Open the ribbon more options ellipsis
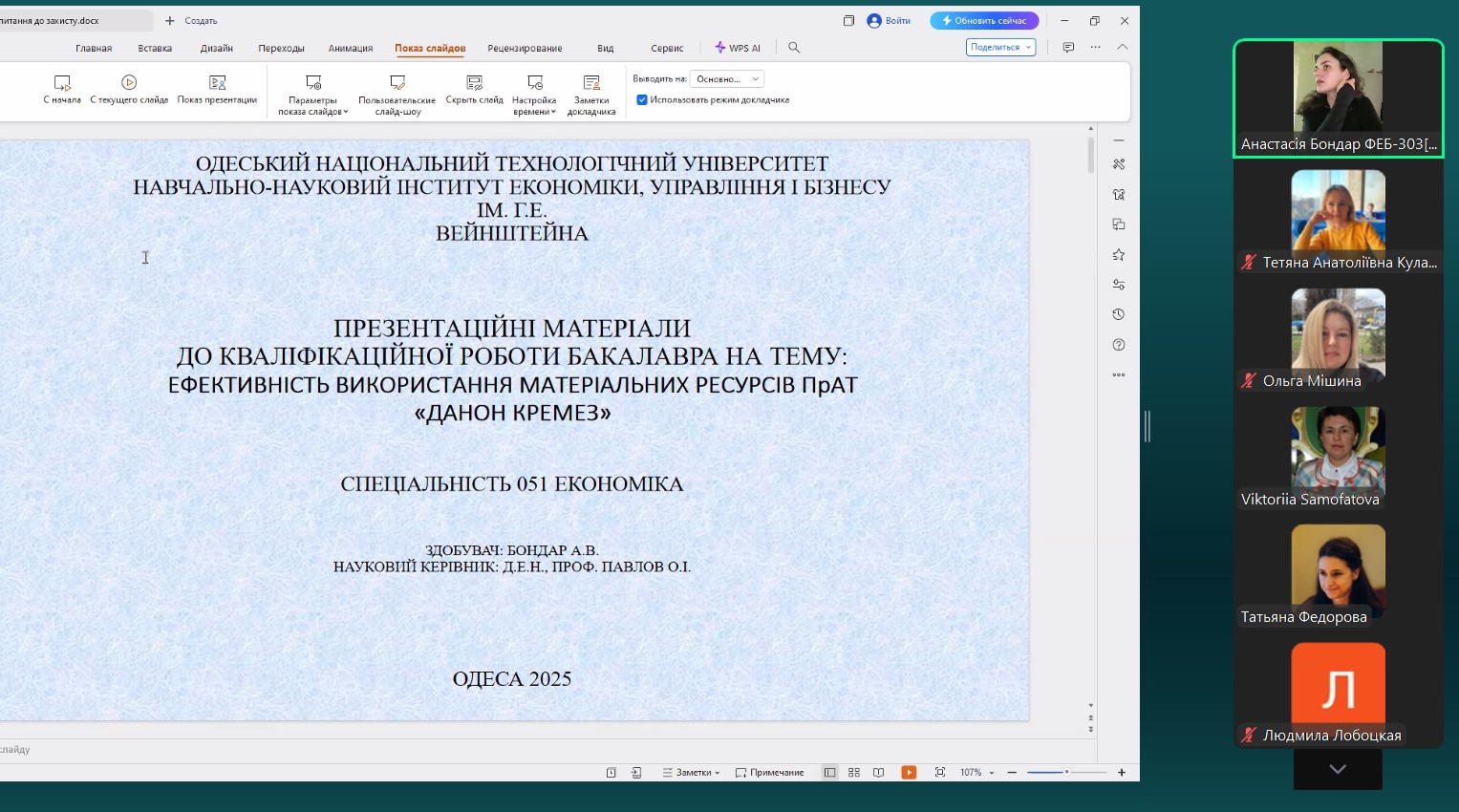 (x=1095, y=47)
